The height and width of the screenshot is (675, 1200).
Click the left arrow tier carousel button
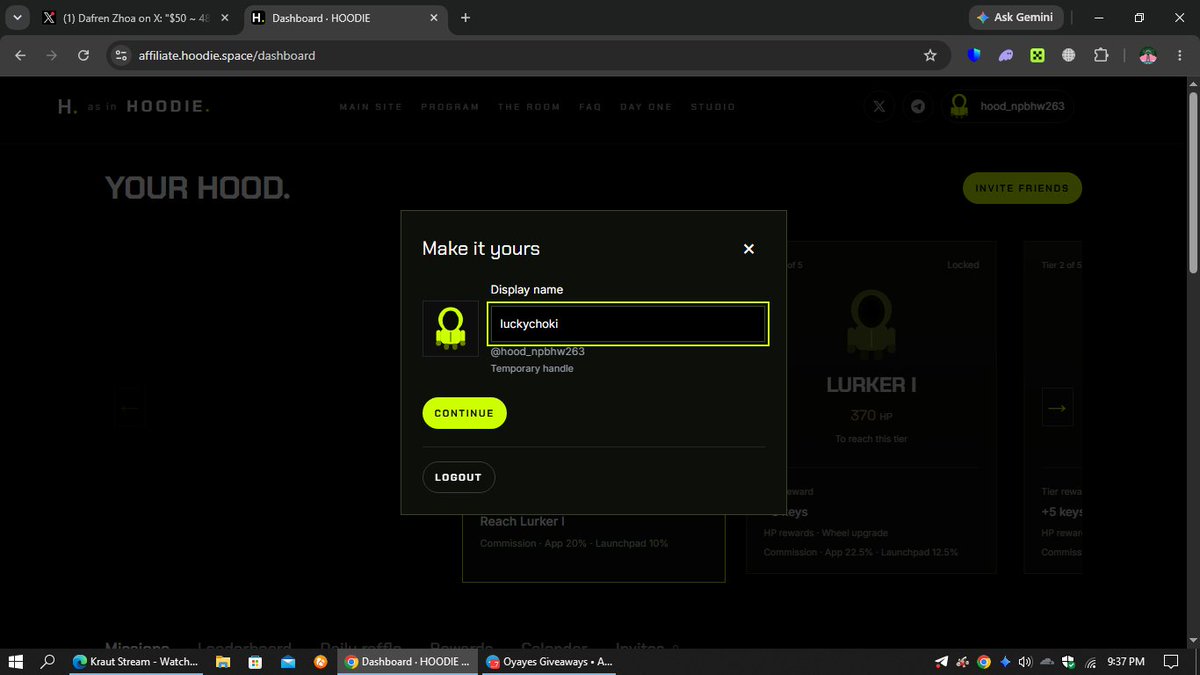(x=129, y=407)
